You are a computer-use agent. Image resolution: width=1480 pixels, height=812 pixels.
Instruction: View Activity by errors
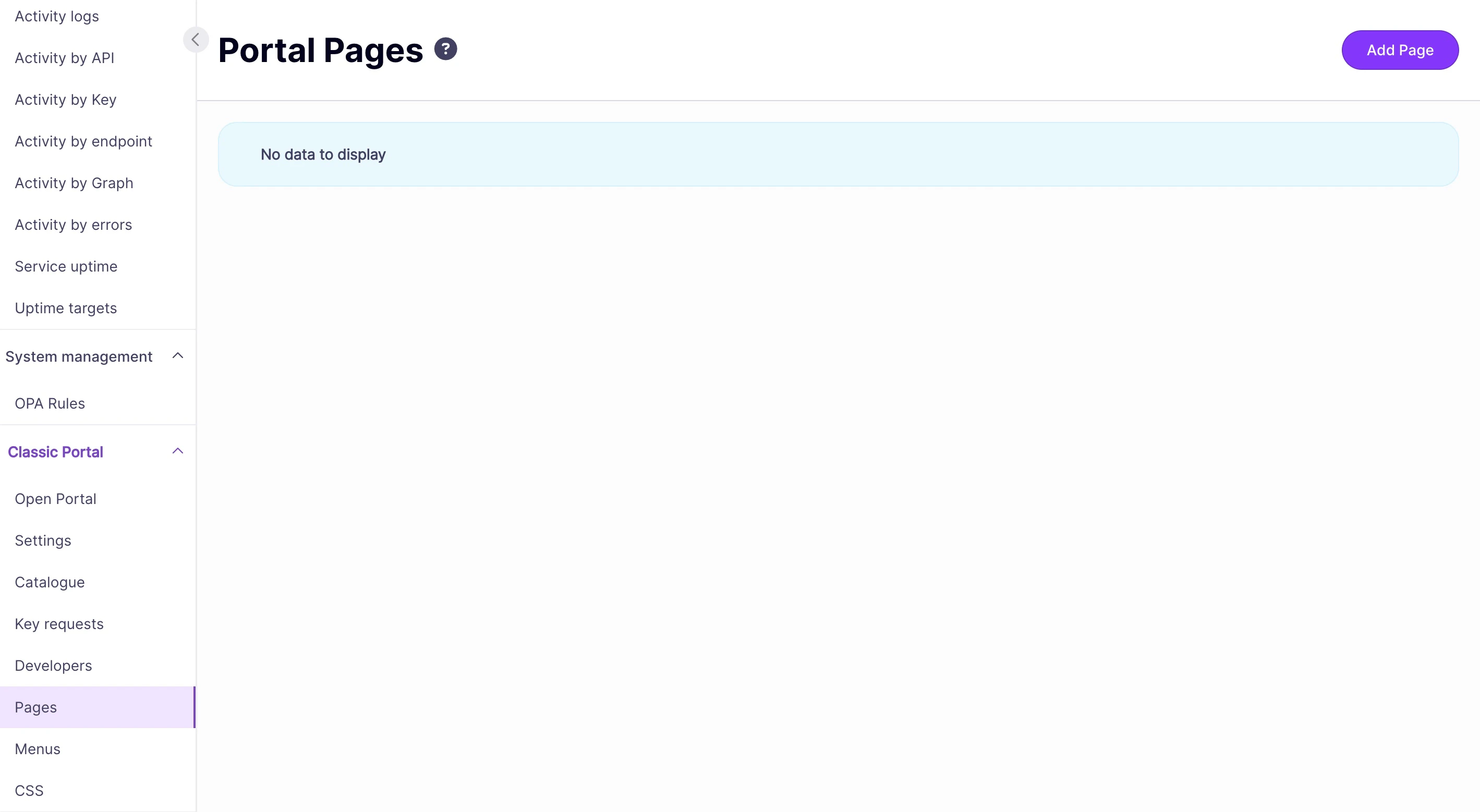[73, 225]
